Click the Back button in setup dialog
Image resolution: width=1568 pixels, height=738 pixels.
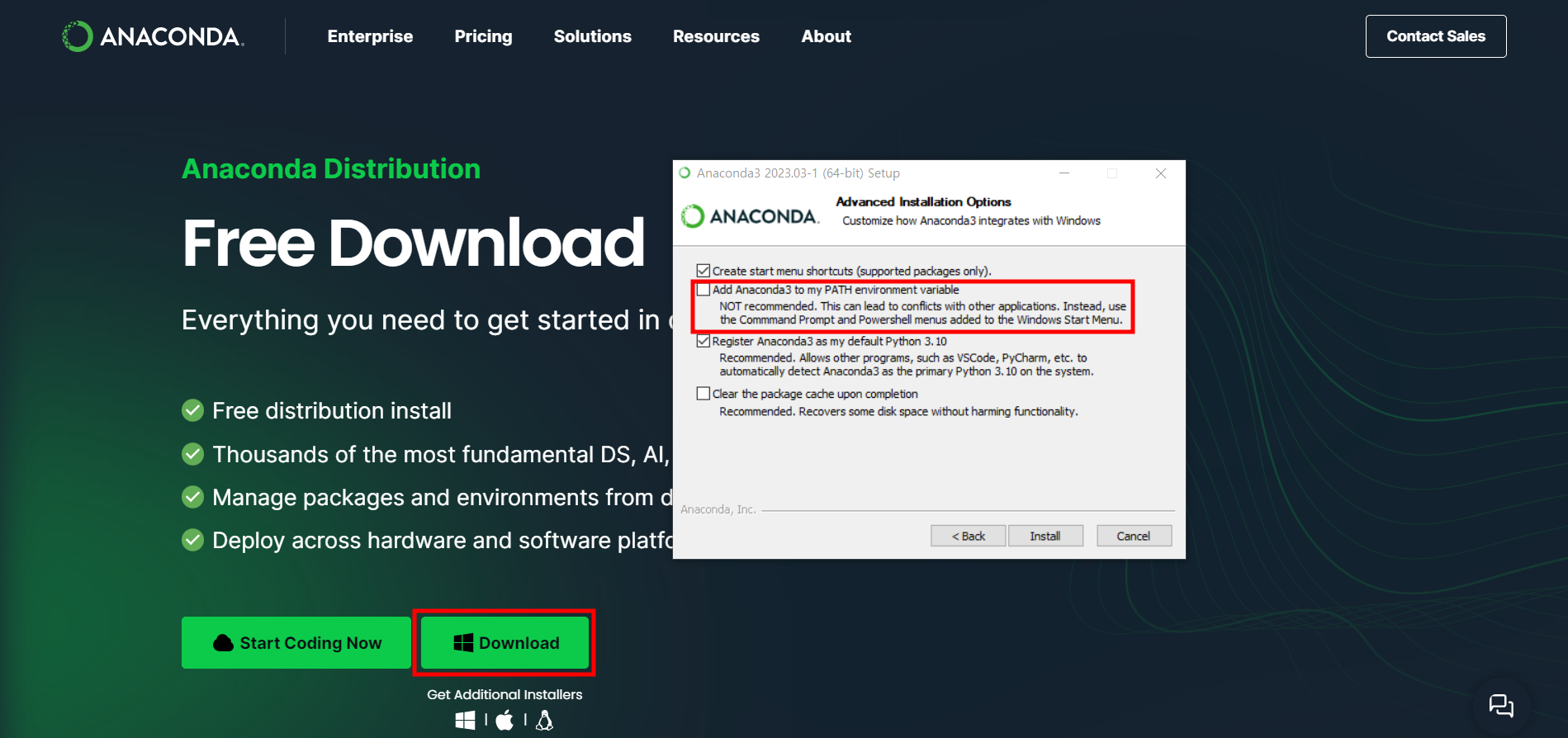[969, 536]
